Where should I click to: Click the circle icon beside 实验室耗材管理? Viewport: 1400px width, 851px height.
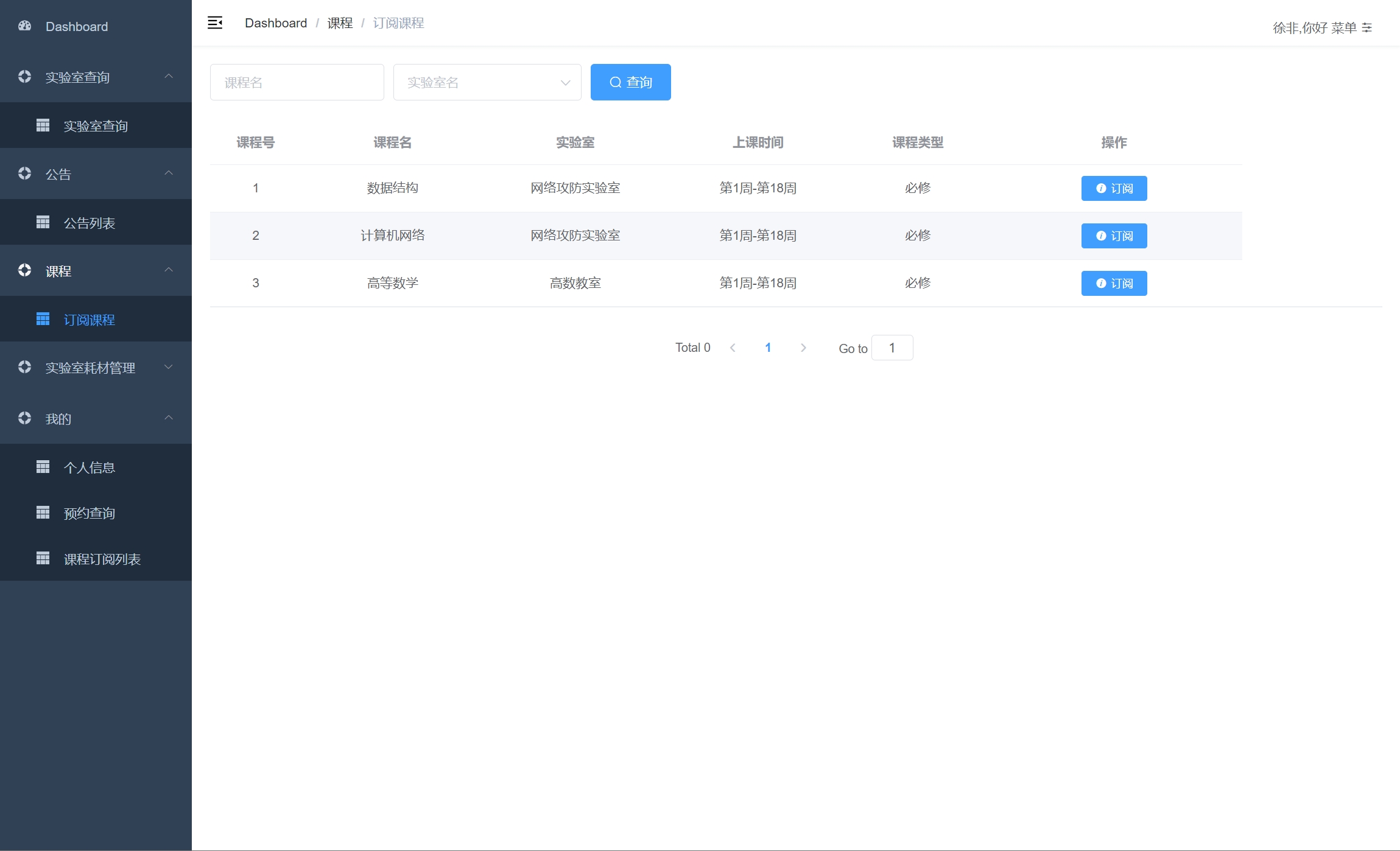(x=24, y=367)
